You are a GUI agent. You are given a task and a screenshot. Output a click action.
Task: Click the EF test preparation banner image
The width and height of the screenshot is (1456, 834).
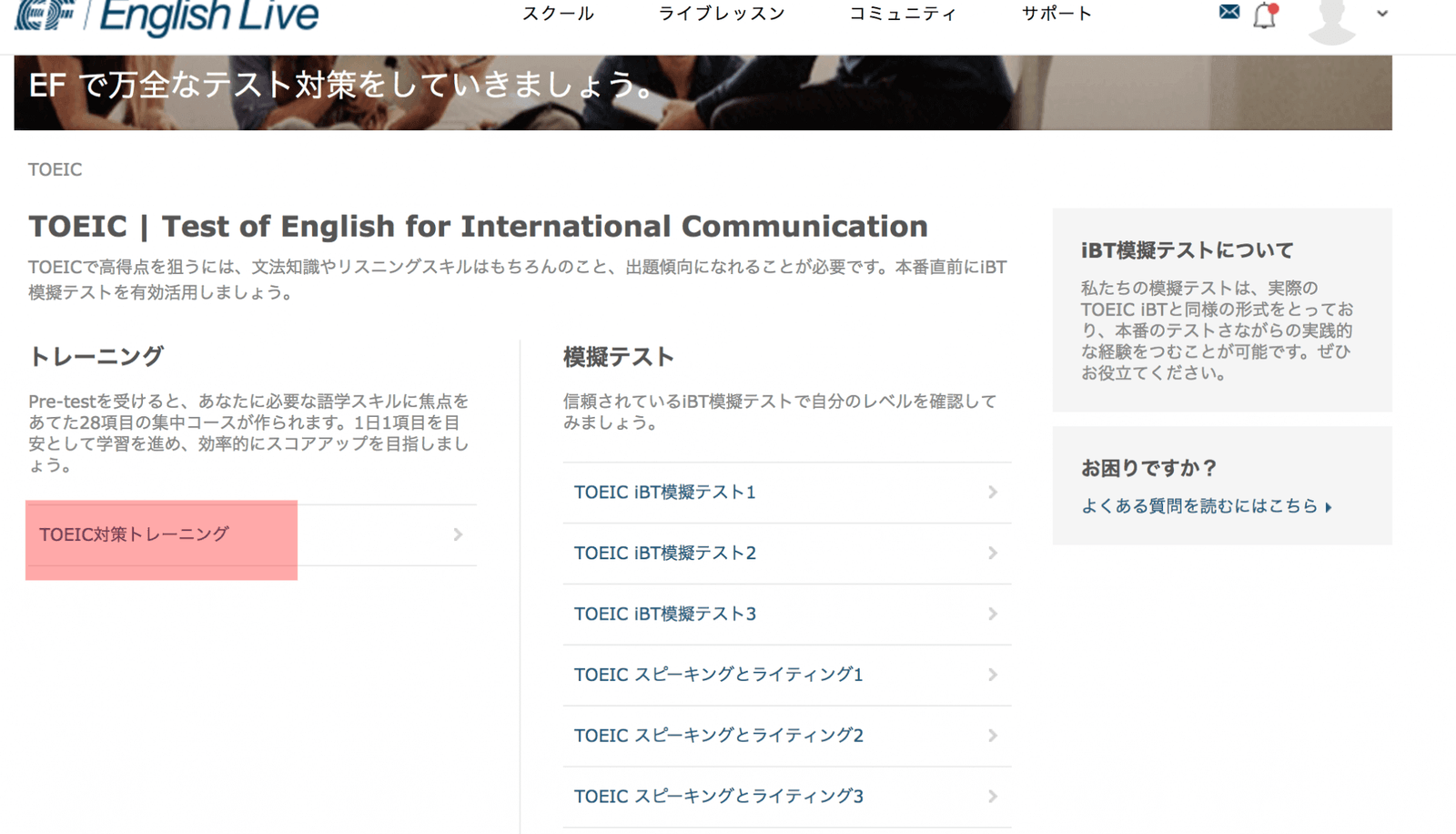703,92
